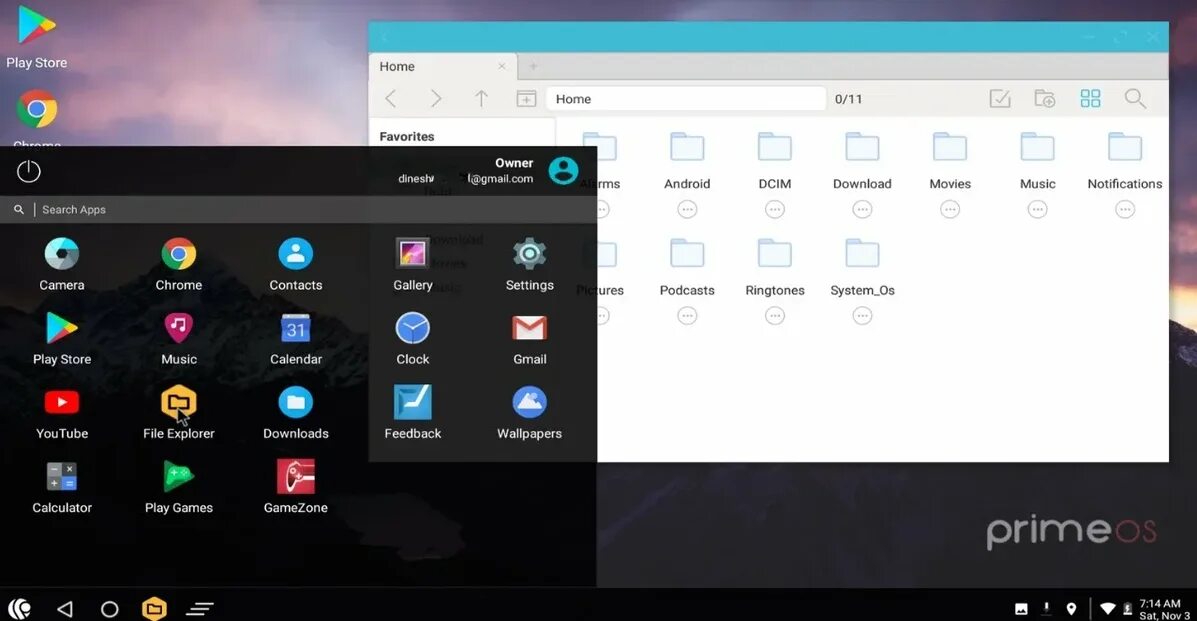This screenshot has width=1197, height=621.
Task: Click the Wi-Fi icon in system tray
Action: [x=1107, y=609]
